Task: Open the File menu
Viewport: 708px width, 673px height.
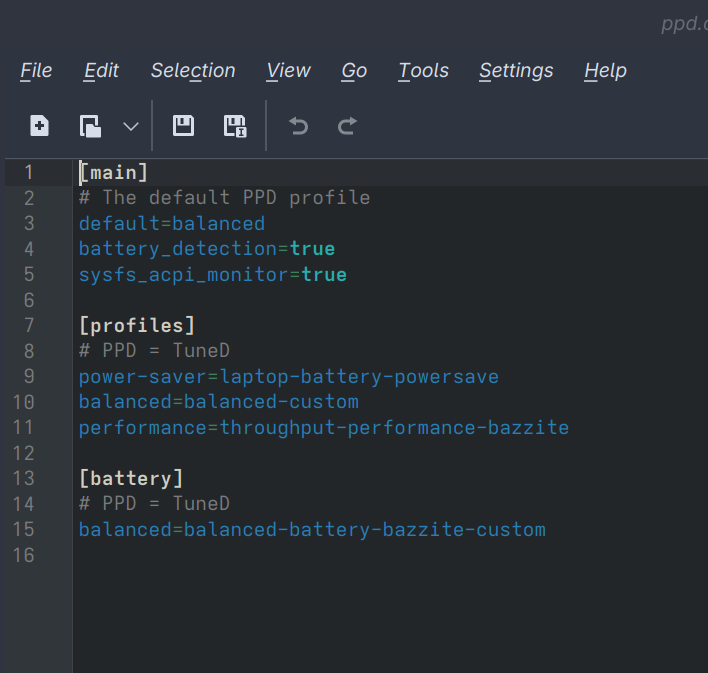Action: [36, 71]
